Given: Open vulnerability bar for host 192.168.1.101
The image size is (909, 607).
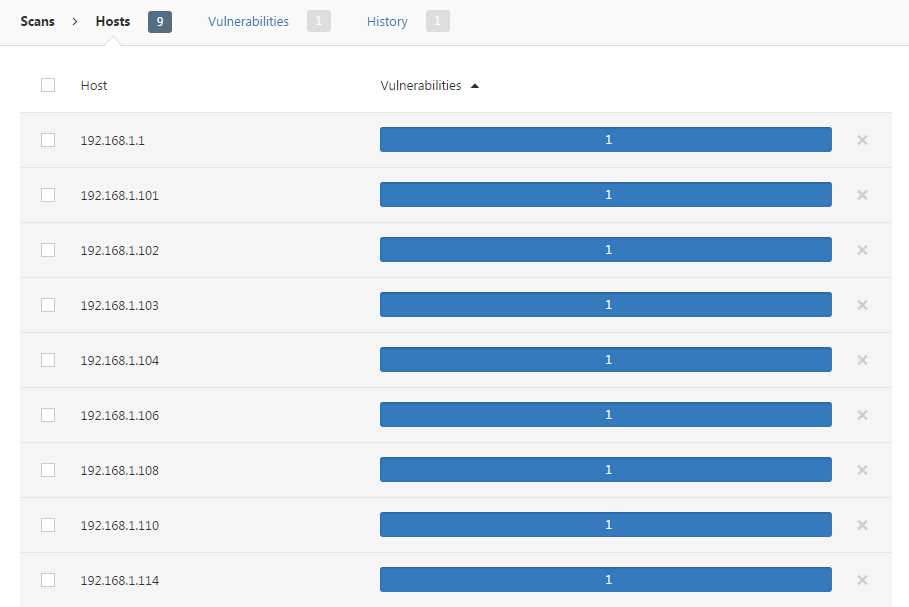Looking at the screenshot, I should pos(606,194).
